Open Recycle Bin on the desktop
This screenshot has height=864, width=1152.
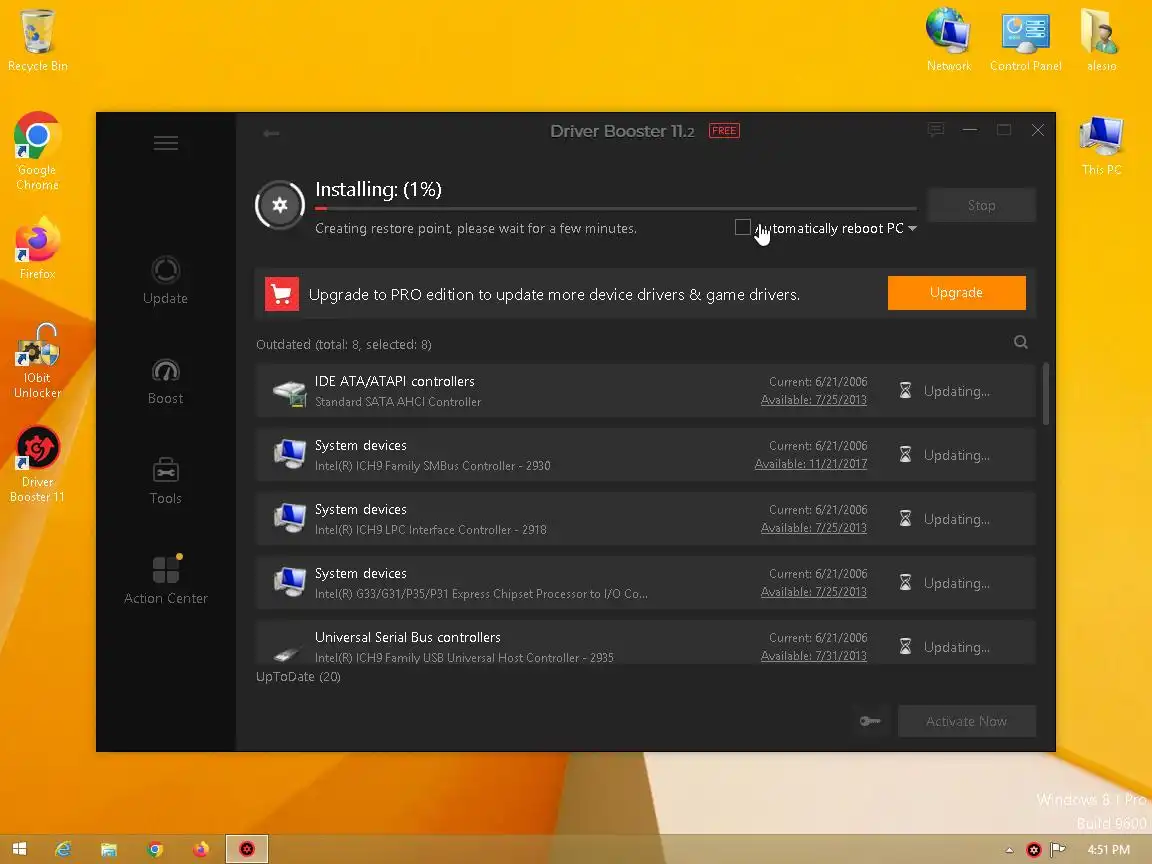pyautogui.click(x=37, y=40)
